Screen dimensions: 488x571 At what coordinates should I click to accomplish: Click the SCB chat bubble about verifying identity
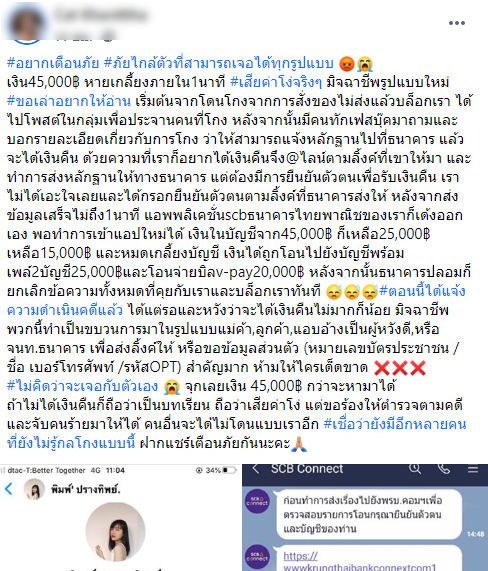coord(369,515)
